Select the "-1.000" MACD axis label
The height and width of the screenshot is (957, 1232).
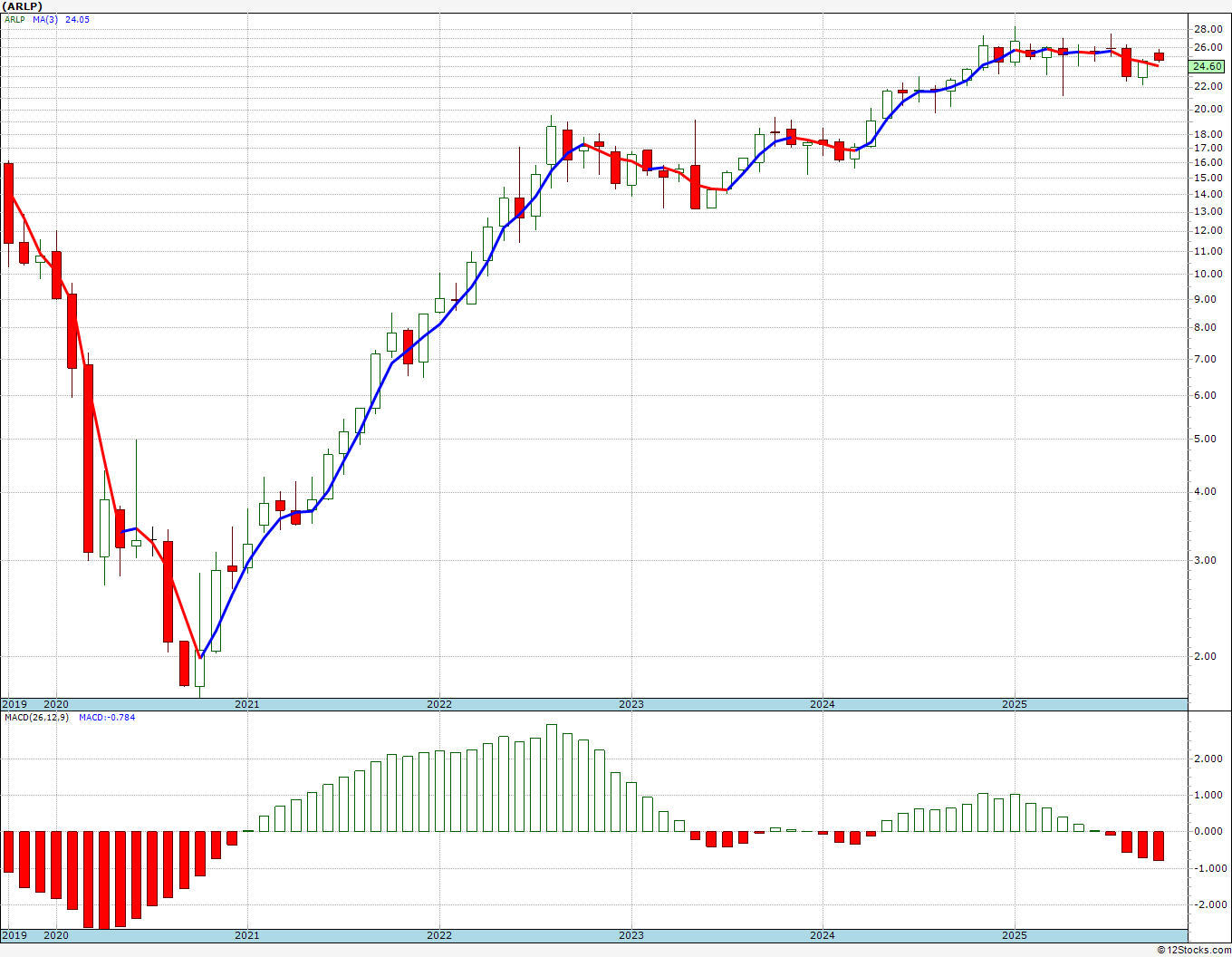(x=1208, y=868)
